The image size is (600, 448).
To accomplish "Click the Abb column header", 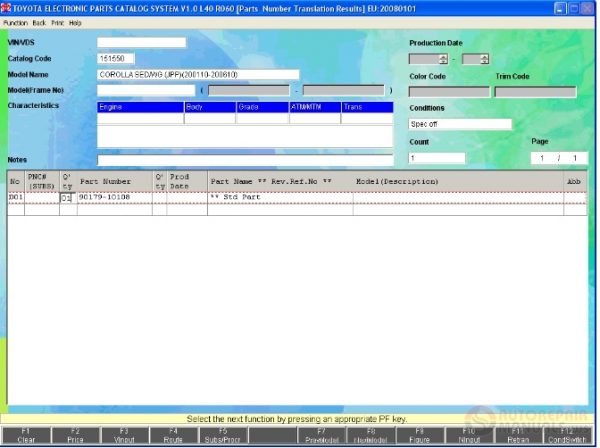I will pyautogui.click(x=574, y=182).
